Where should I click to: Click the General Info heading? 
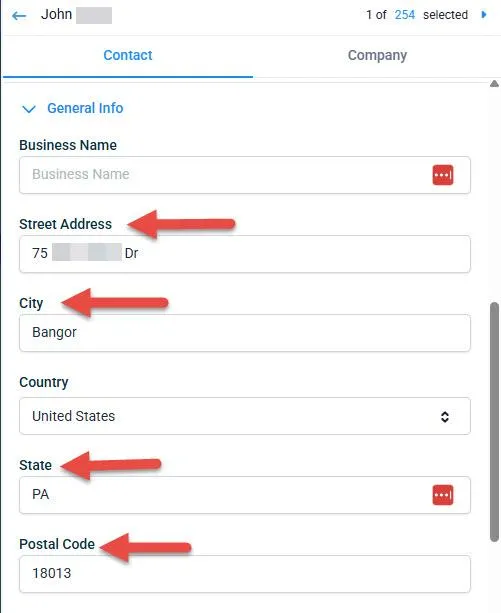coord(85,108)
